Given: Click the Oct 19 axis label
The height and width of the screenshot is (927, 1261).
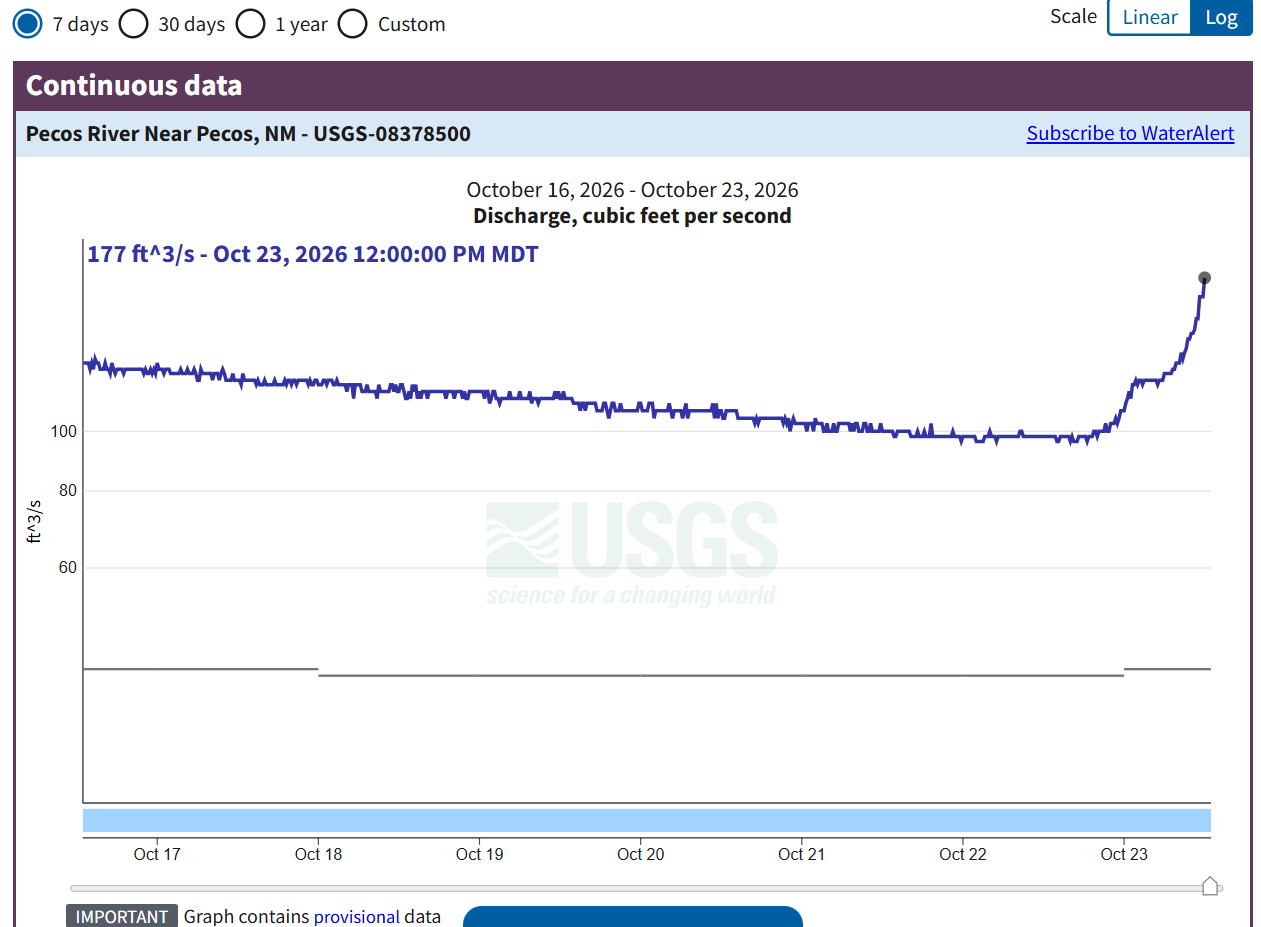Looking at the screenshot, I should 479,854.
